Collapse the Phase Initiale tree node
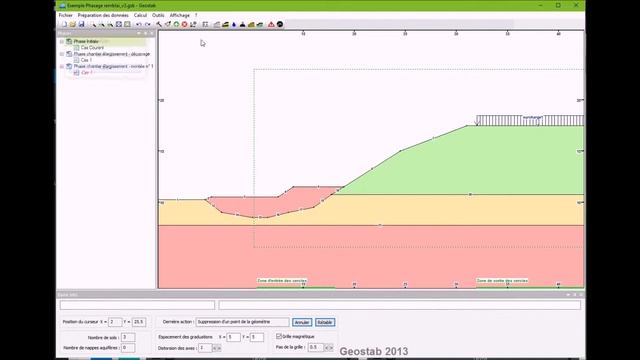This screenshot has height=360, width=640. pos(62,42)
